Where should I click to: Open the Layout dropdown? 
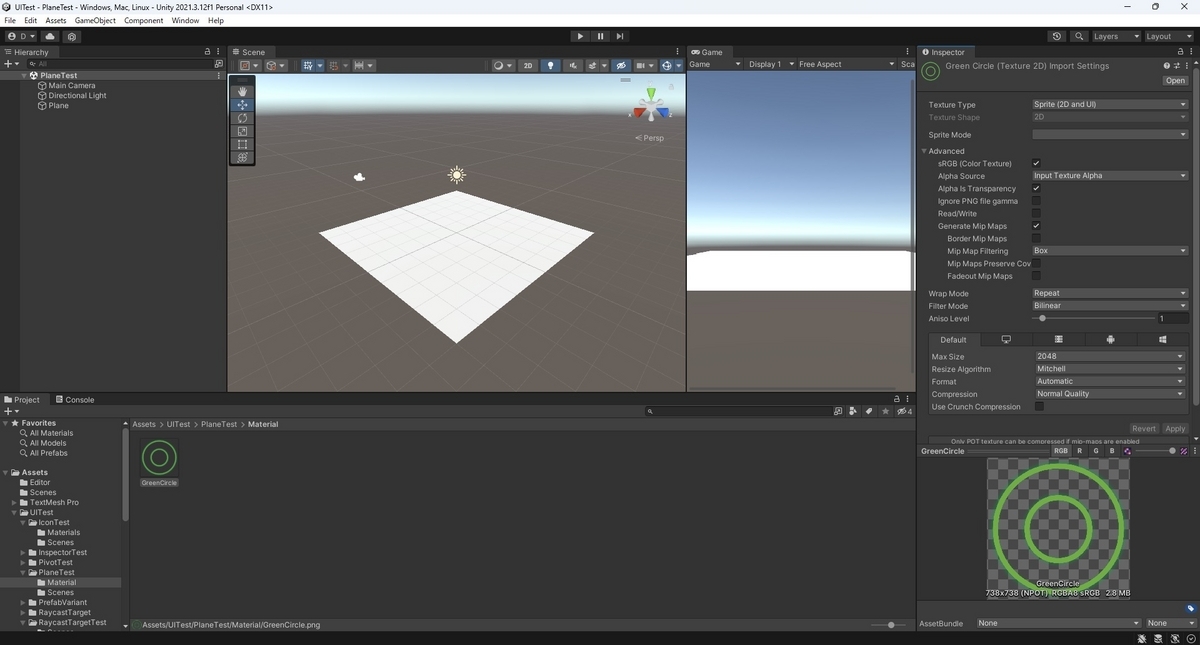click(x=1168, y=36)
